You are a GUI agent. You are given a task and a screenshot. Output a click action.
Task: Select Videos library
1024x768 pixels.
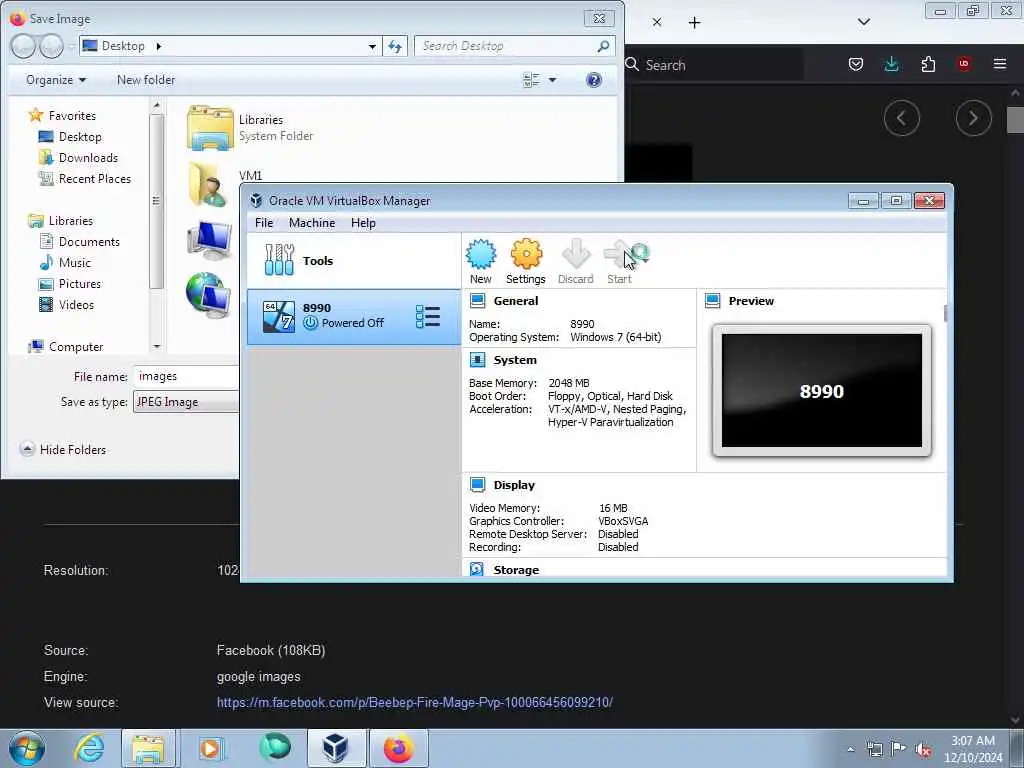click(x=67, y=304)
